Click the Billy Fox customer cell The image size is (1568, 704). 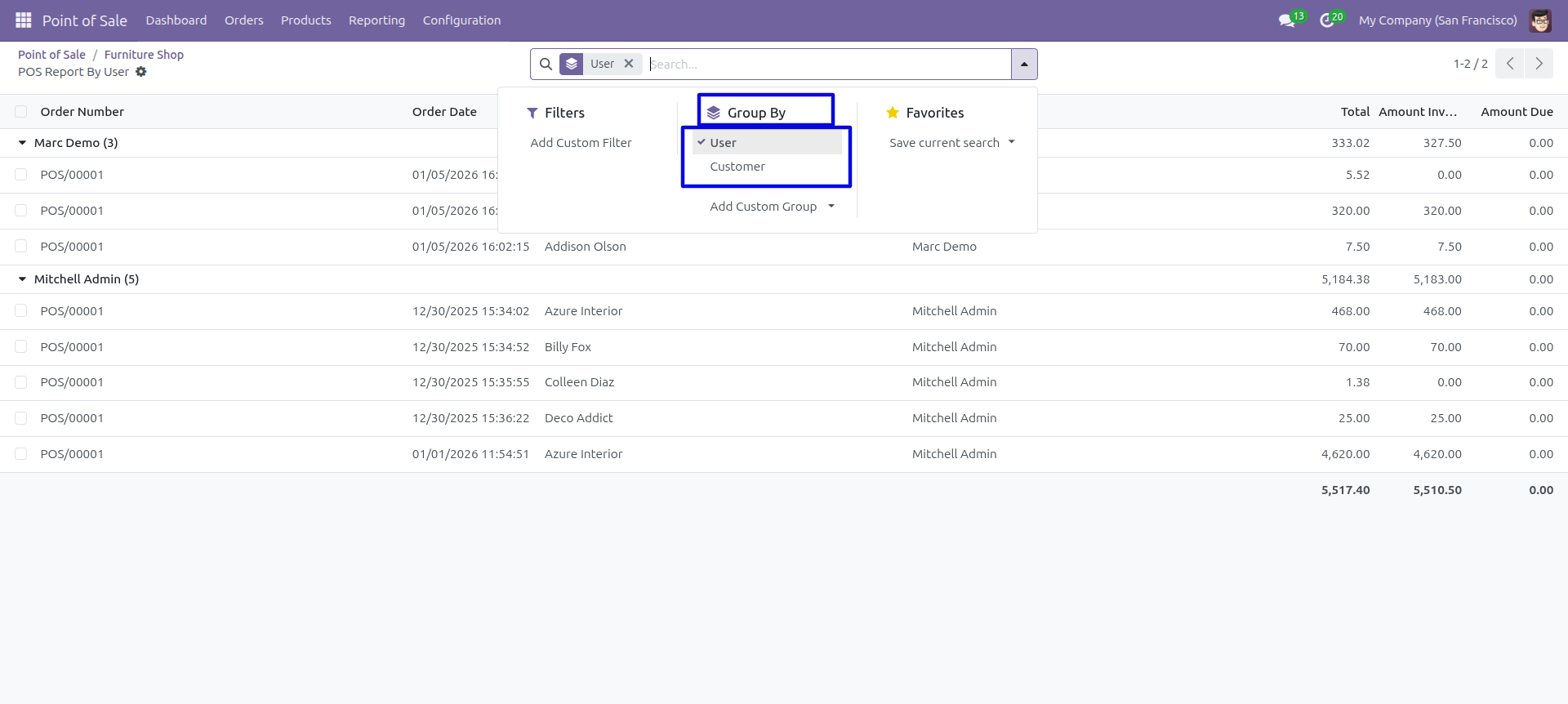pos(568,347)
